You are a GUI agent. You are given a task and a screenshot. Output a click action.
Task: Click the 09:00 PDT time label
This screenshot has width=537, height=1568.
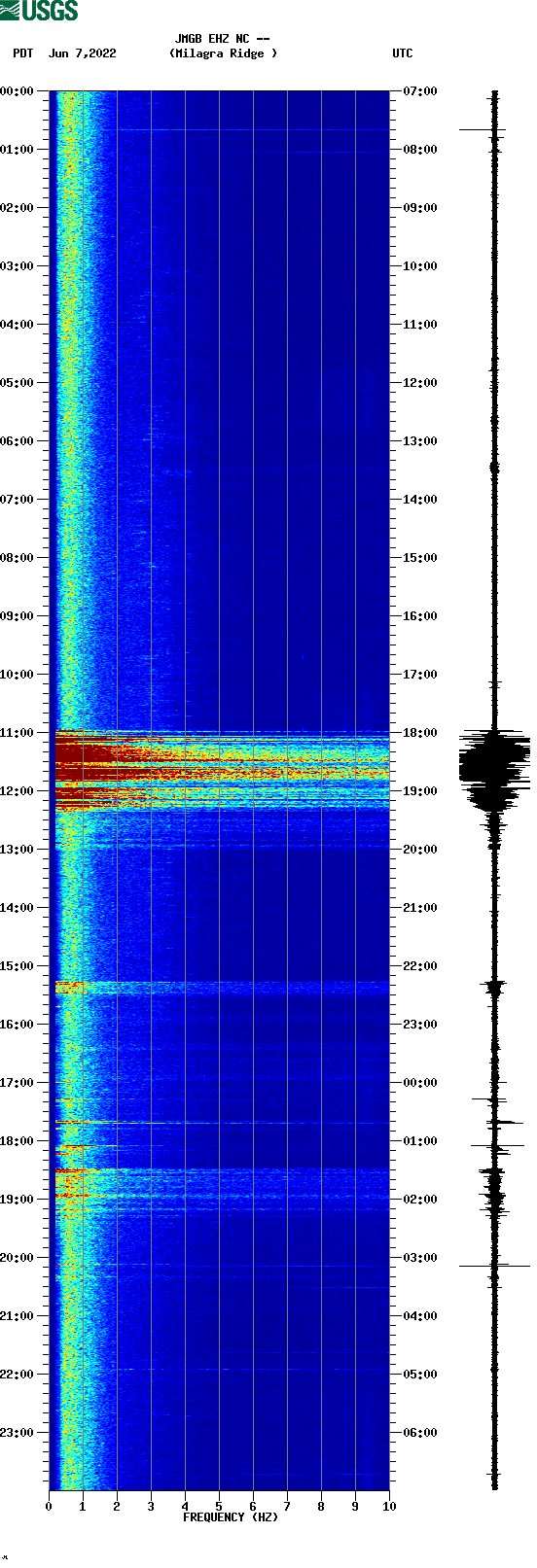[17, 616]
